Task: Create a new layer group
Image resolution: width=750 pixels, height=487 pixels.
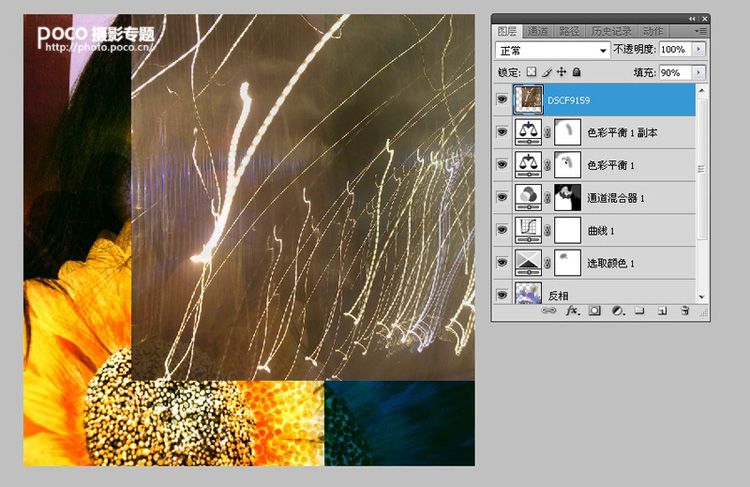Action: click(x=640, y=310)
